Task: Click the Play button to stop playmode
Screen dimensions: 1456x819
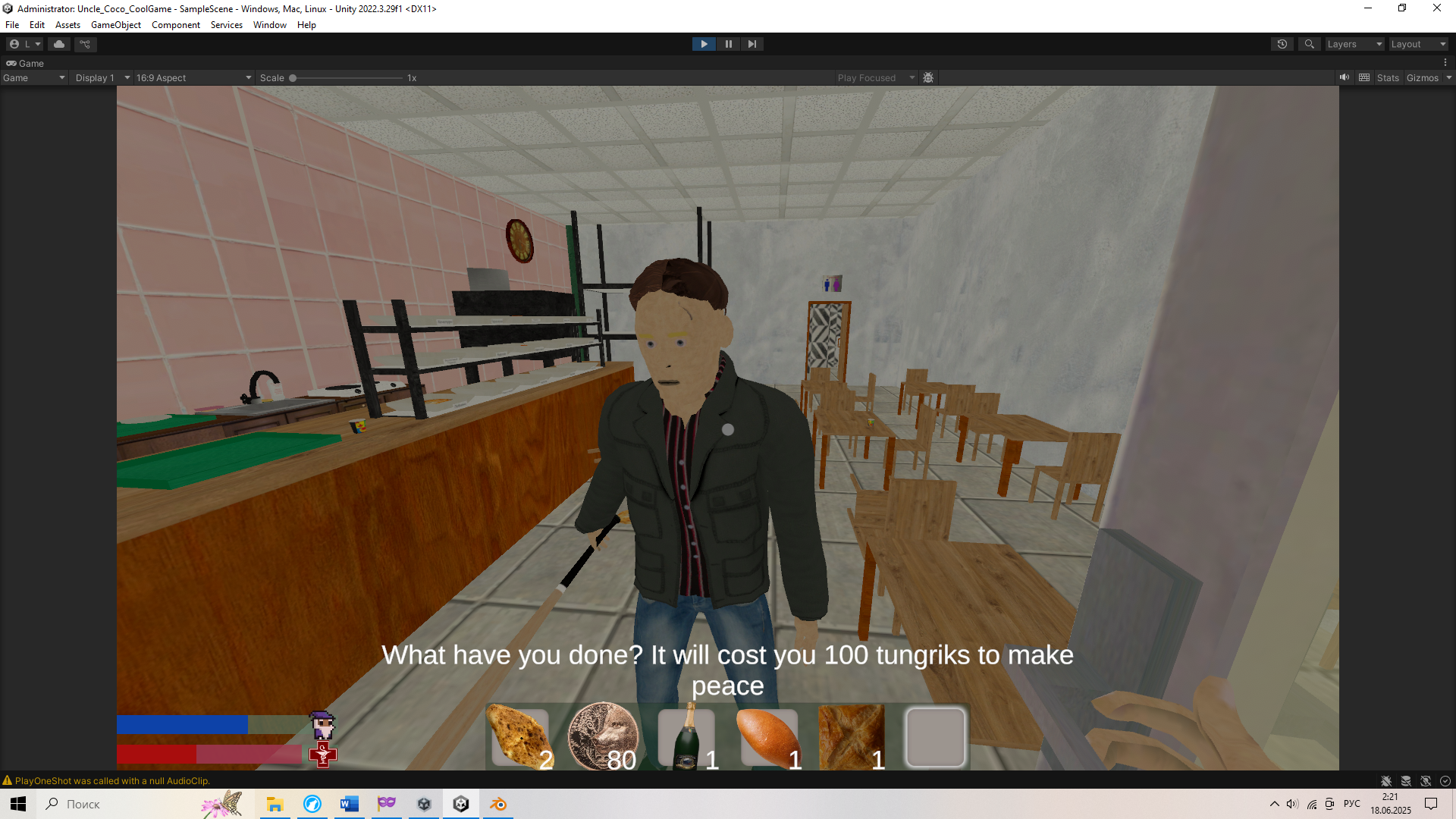Action: (704, 44)
